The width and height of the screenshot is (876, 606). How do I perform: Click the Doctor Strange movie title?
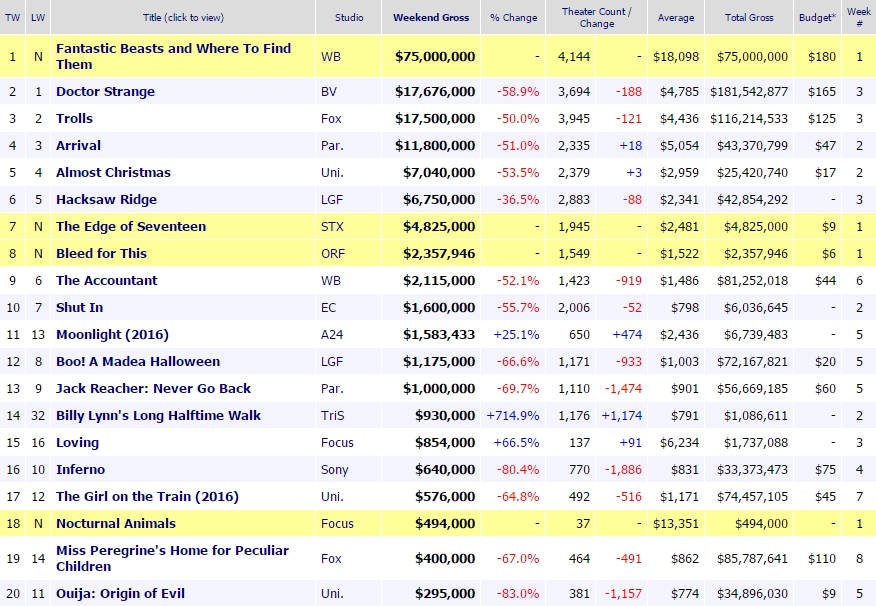point(105,92)
